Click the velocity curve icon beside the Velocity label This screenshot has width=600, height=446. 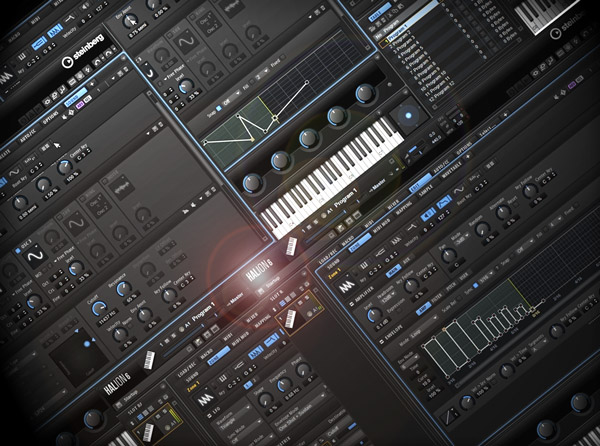pos(411,228)
